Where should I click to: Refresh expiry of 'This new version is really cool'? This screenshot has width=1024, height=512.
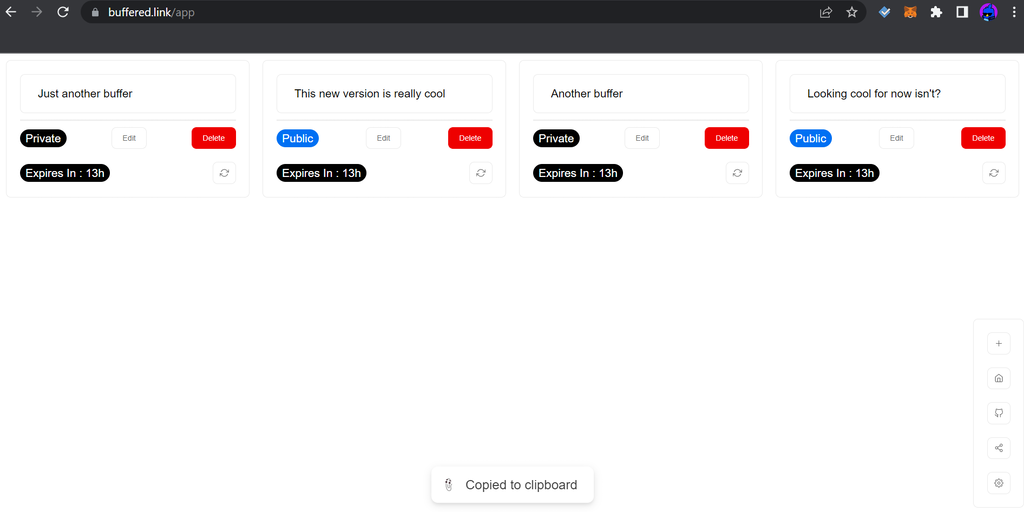(481, 173)
